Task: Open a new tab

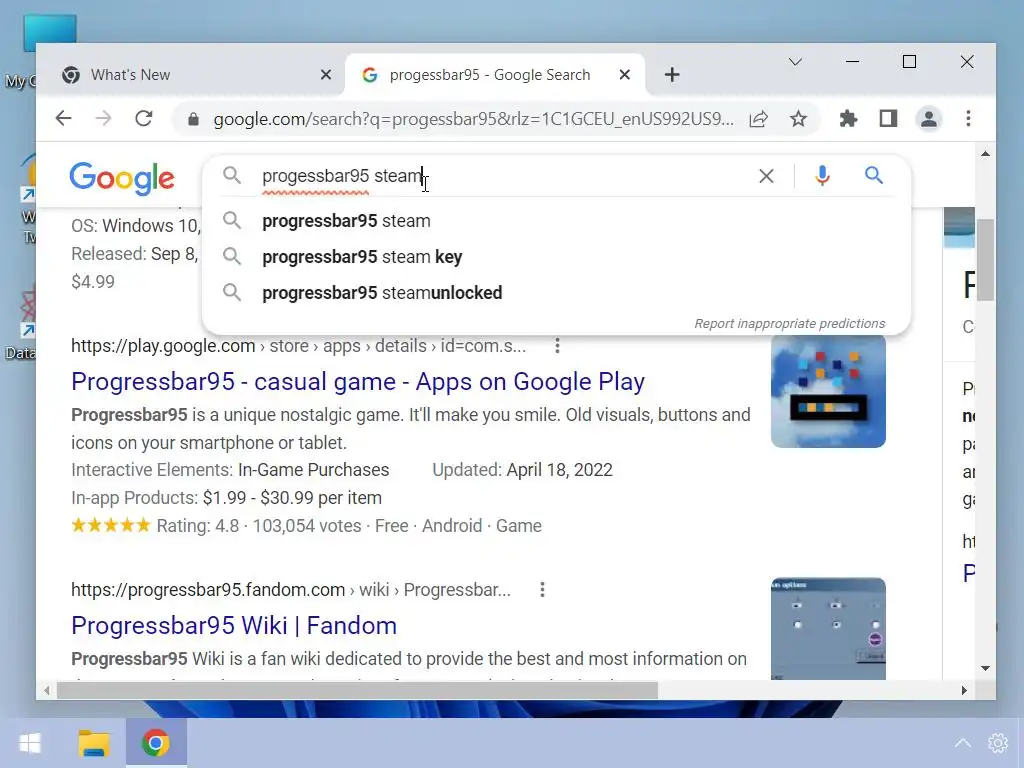Action: (x=672, y=75)
